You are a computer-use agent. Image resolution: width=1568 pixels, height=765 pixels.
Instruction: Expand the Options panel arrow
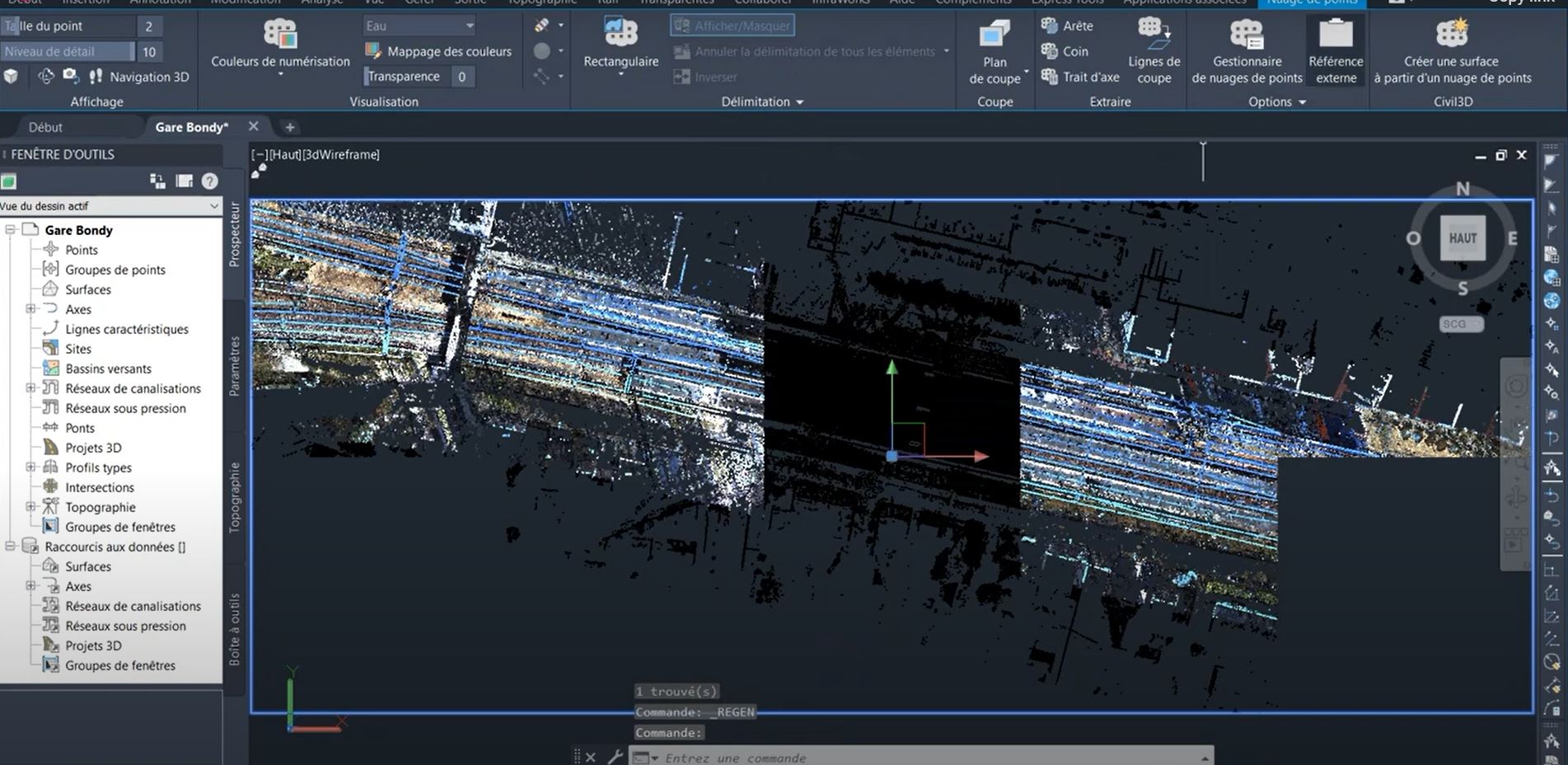1302,102
